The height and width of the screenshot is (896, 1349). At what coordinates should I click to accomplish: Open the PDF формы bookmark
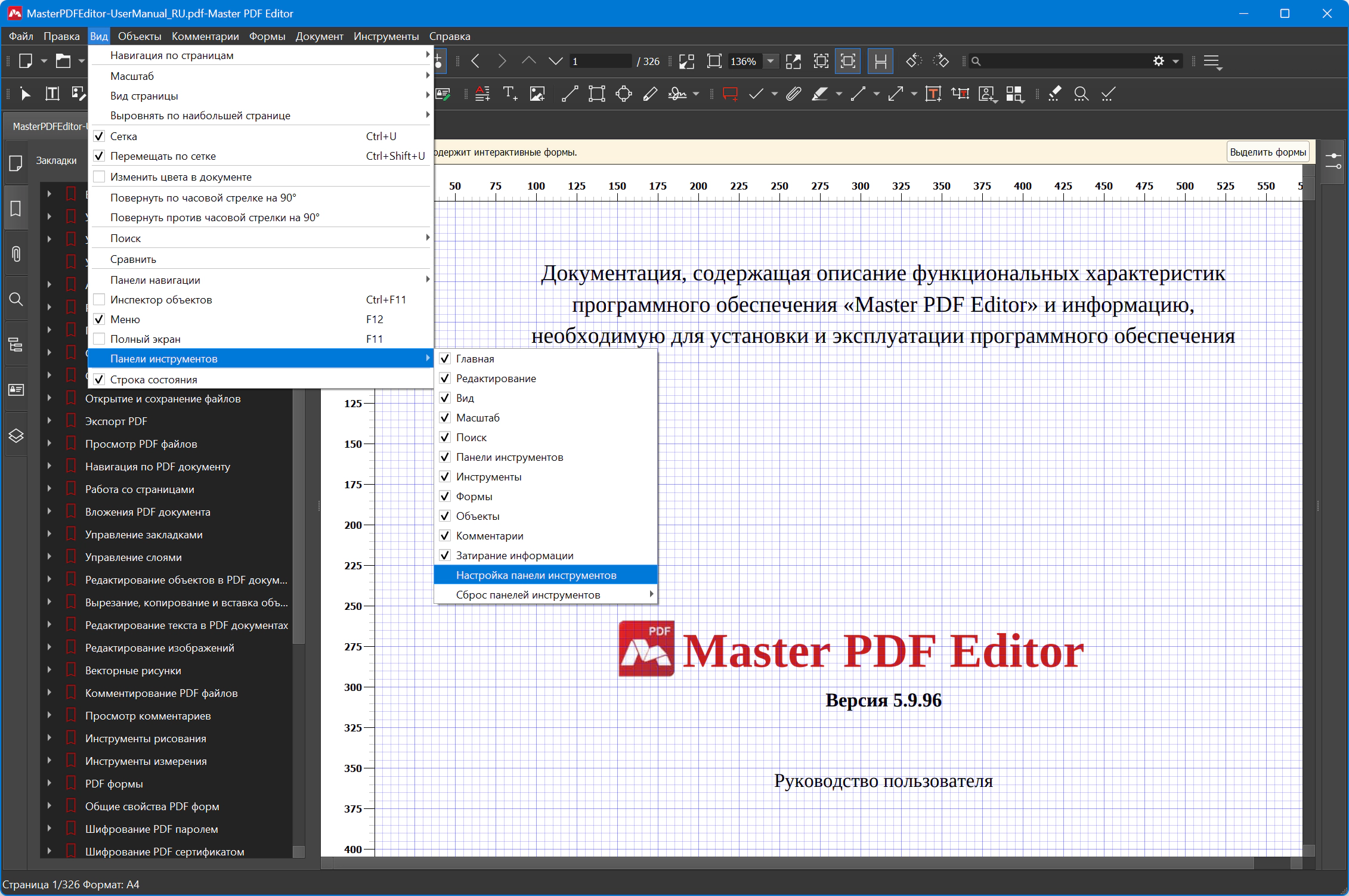(x=114, y=783)
